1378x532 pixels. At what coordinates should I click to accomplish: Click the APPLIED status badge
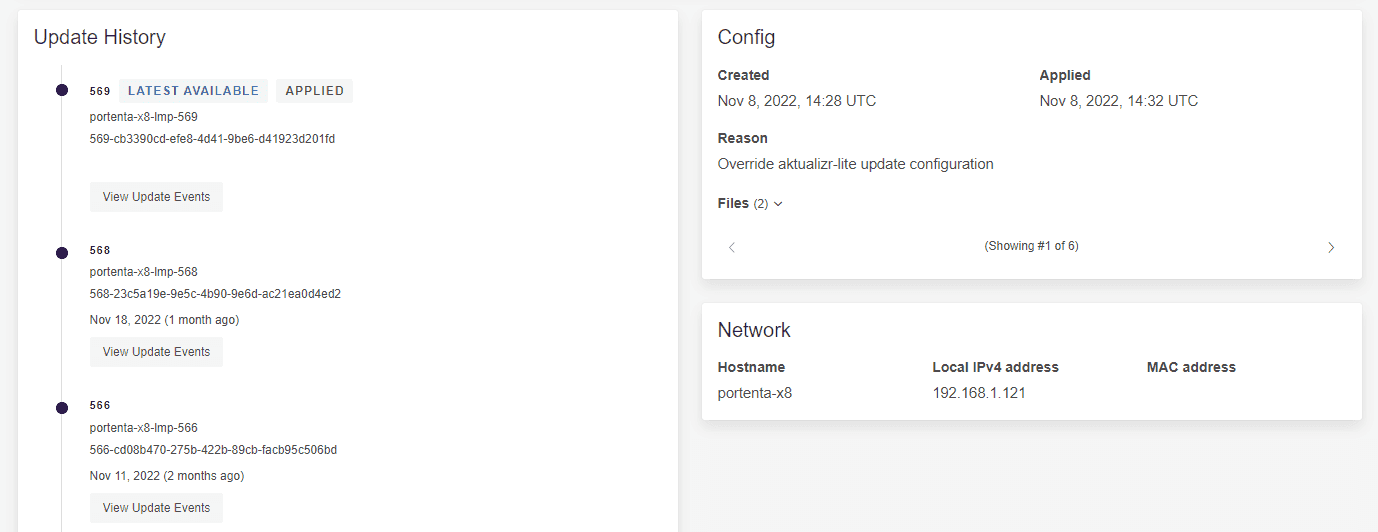pyautogui.click(x=314, y=91)
